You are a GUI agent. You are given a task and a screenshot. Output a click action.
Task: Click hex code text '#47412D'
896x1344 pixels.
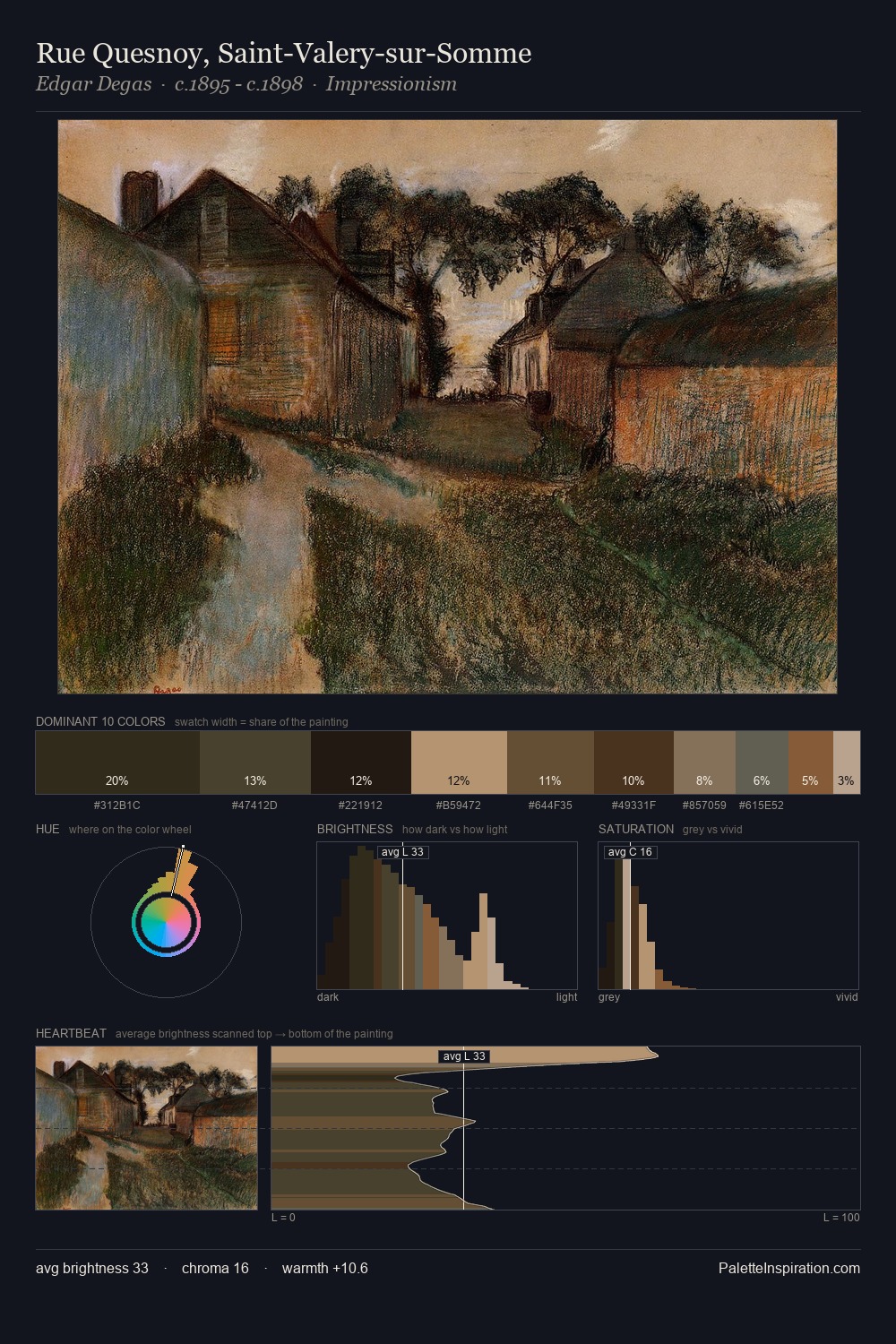(x=254, y=806)
